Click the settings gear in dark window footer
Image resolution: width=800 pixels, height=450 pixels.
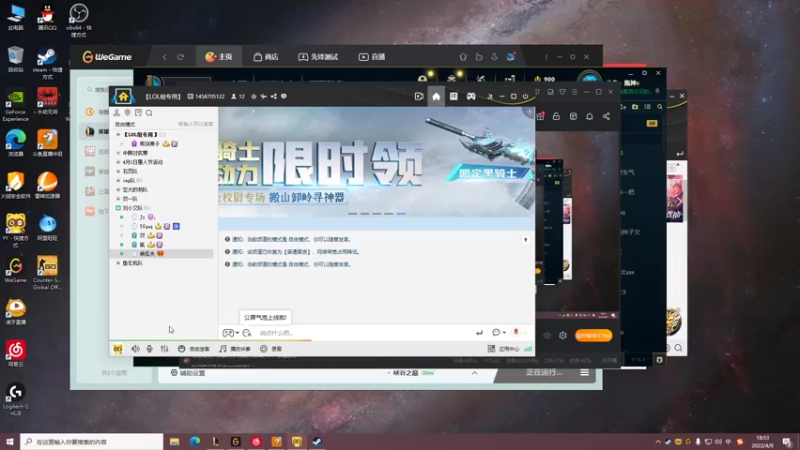563,335
